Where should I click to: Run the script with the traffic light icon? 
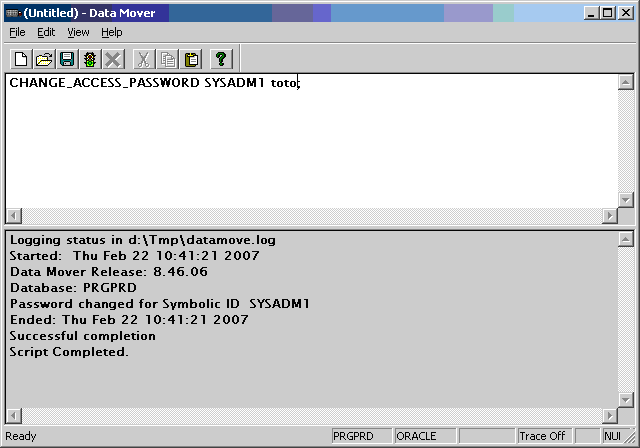tap(90, 59)
